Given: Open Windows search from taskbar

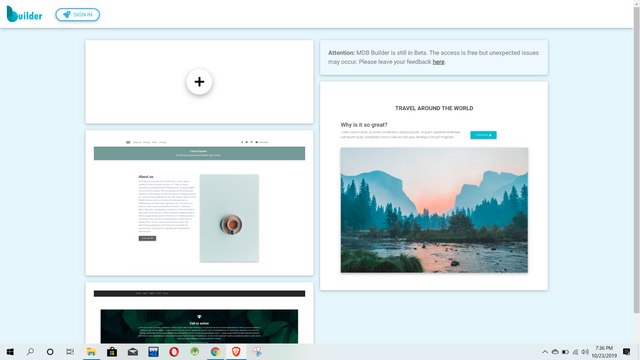Looking at the screenshot, I should click(30, 352).
